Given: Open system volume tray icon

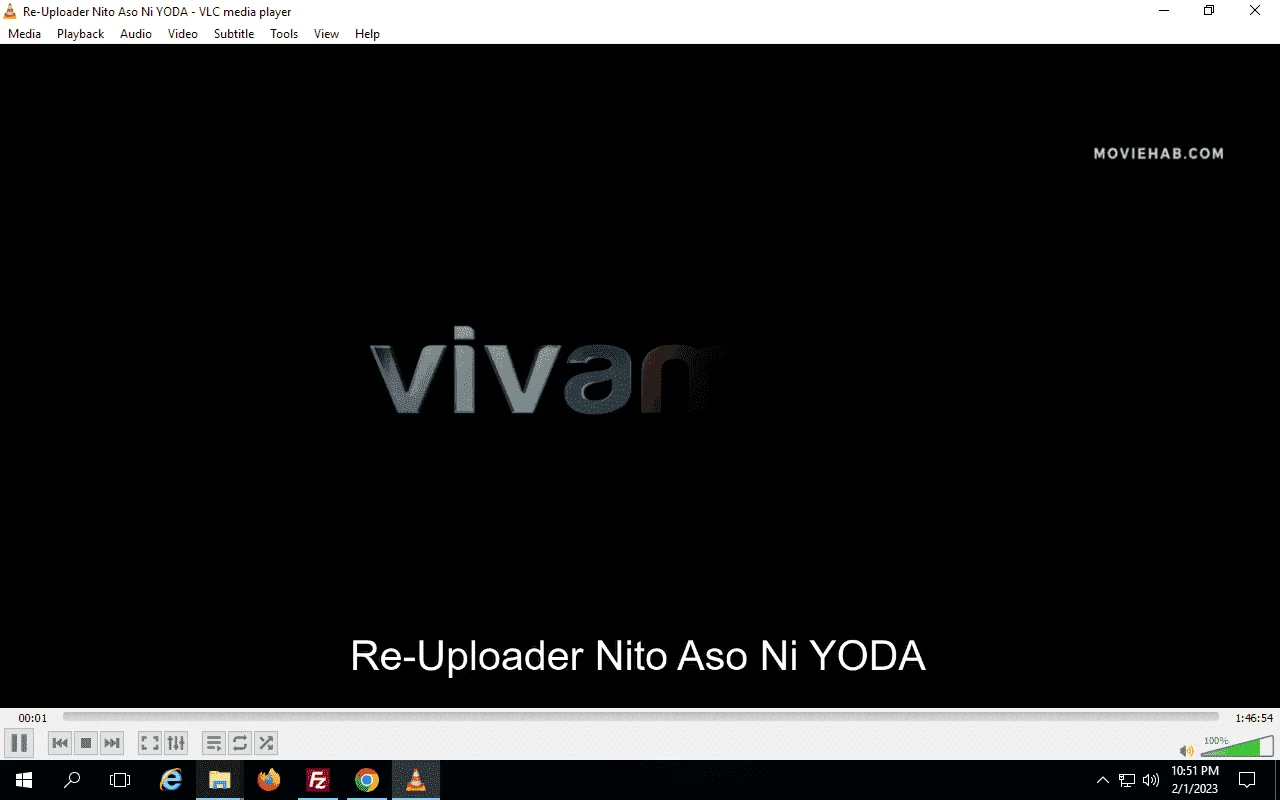Looking at the screenshot, I should (x=1151, y=780).
